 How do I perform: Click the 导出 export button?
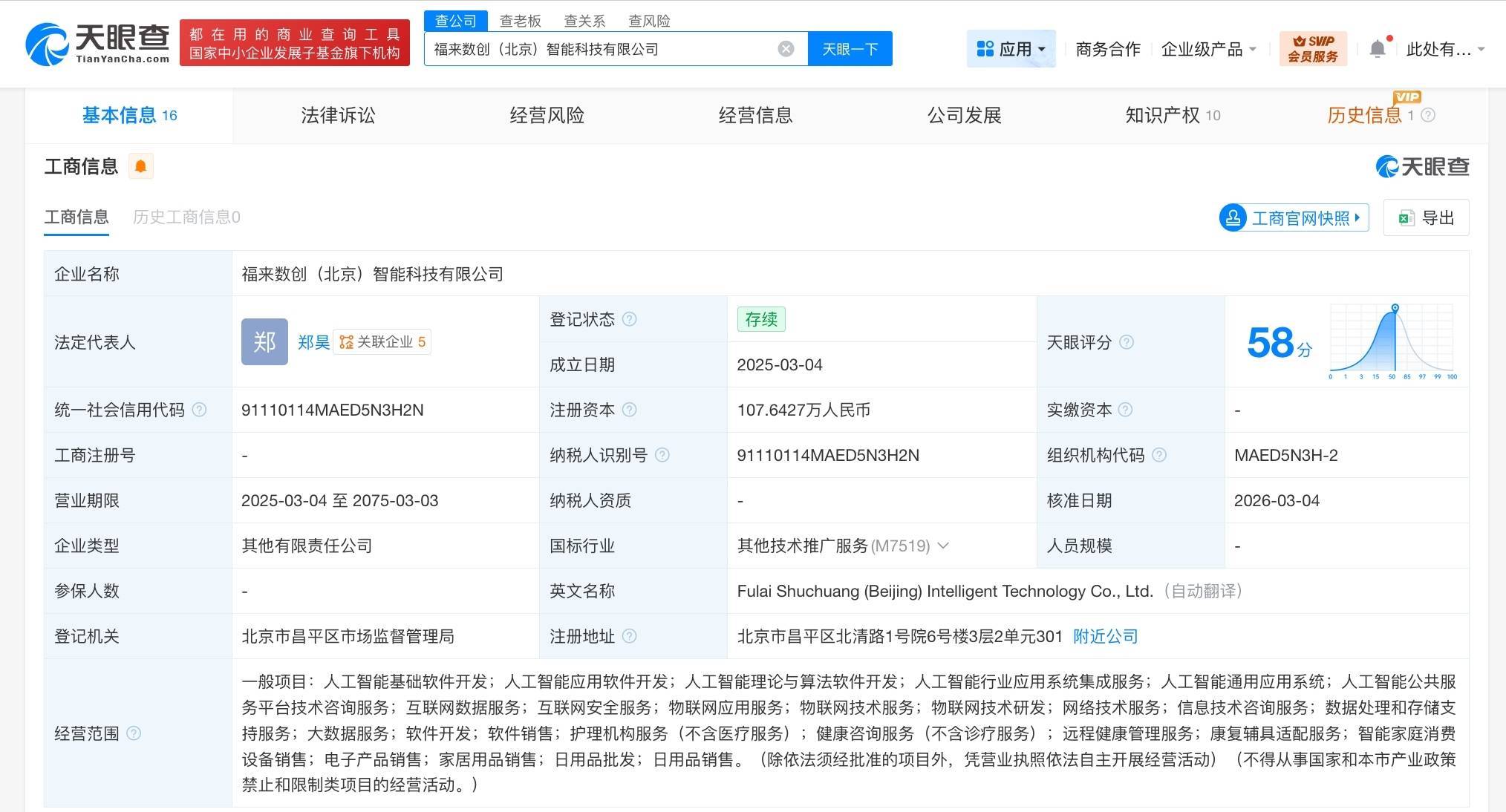[x=1426, y=218]
